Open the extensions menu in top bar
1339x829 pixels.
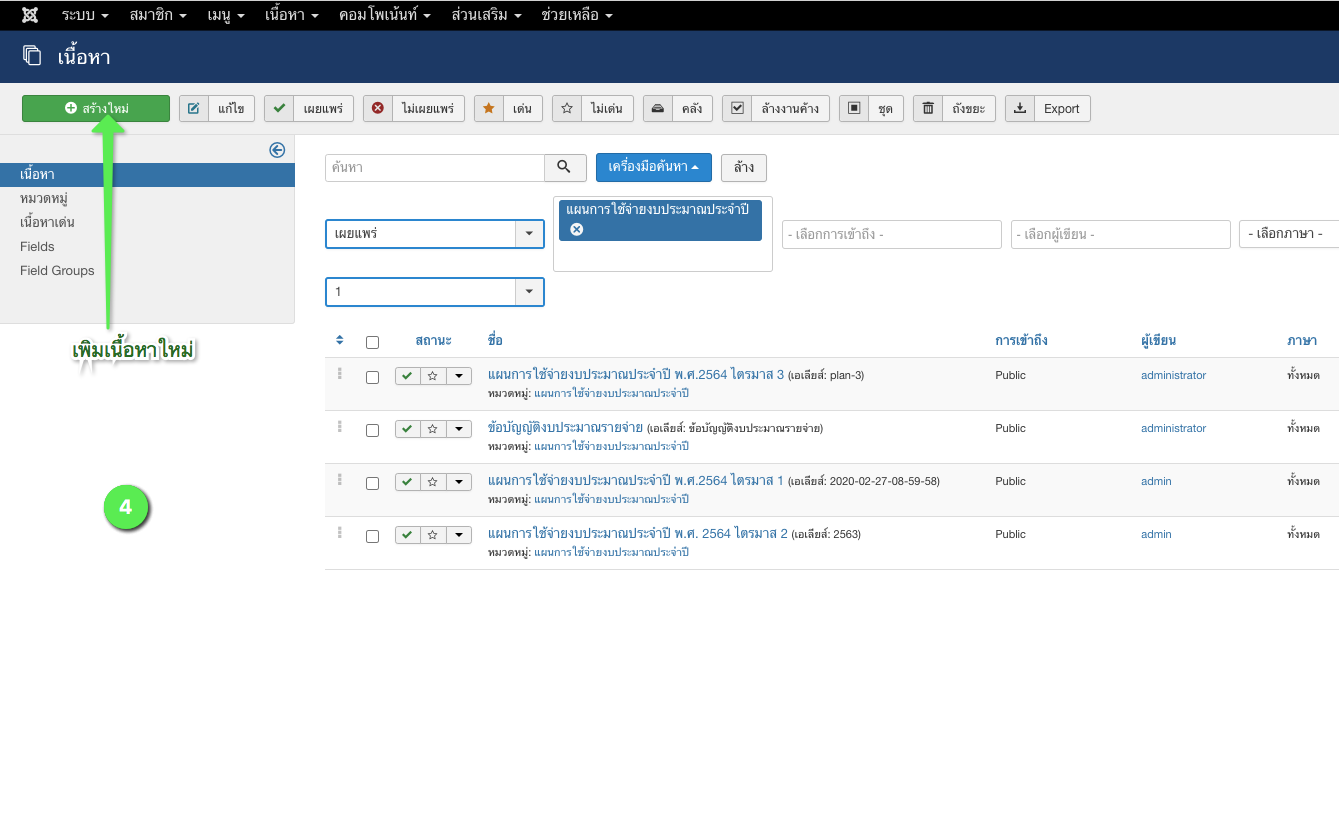click(x=486, y=15)
